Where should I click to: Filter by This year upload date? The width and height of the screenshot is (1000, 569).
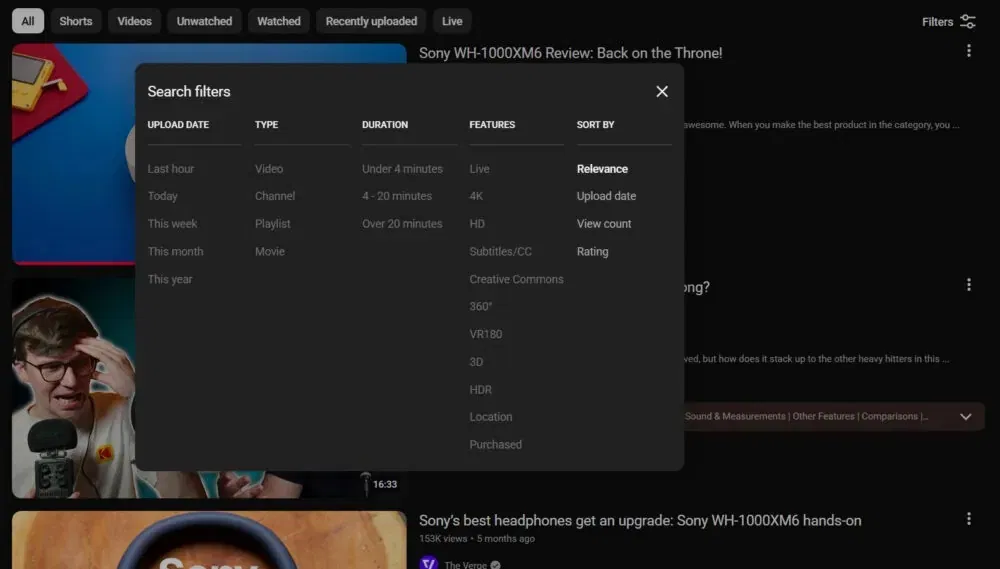click(x=170, y=279)
